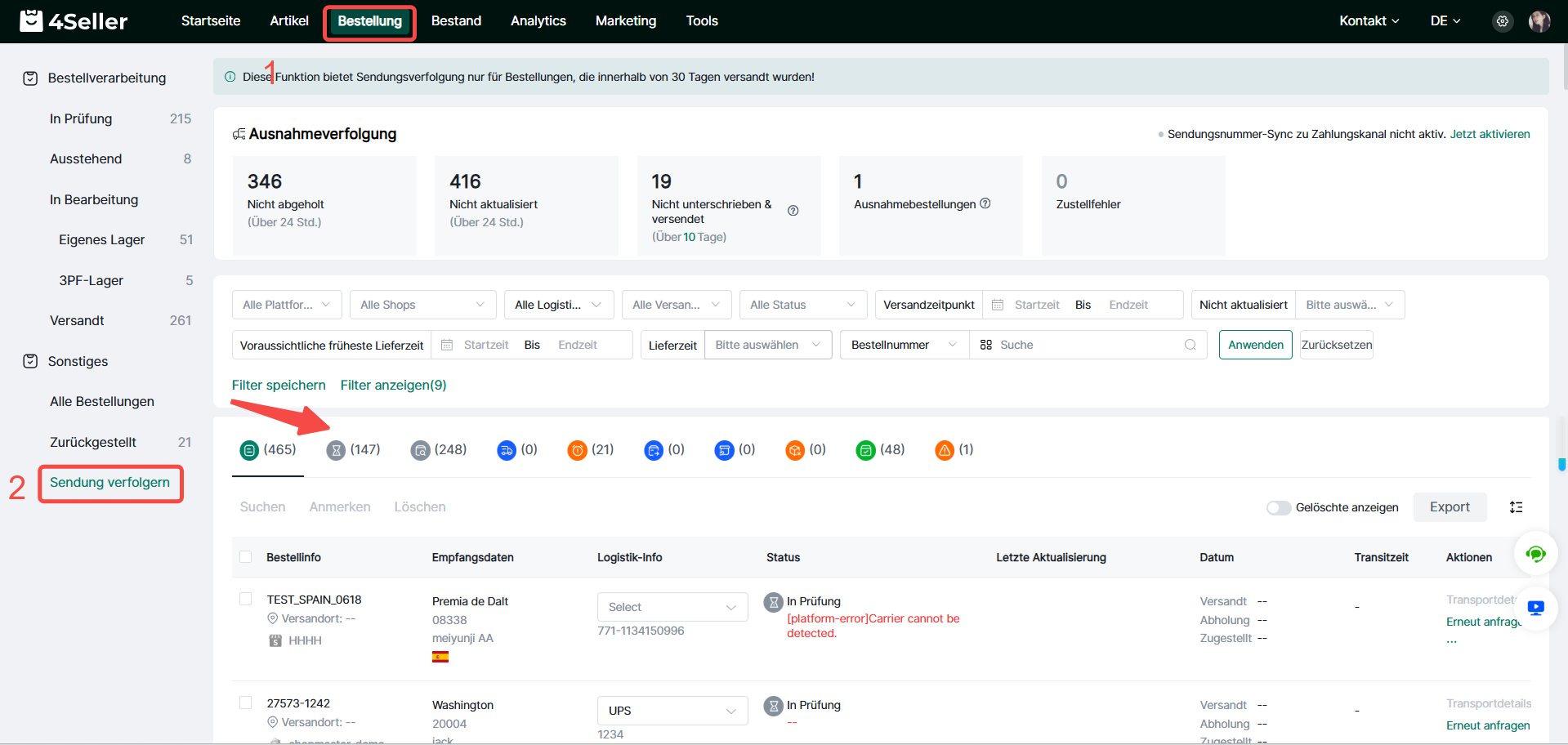Select the green status icon with 48 orders
Image resolution: width=1568 pixels, height=745 pixels.
pyautogui.click(x=865, y=450)
